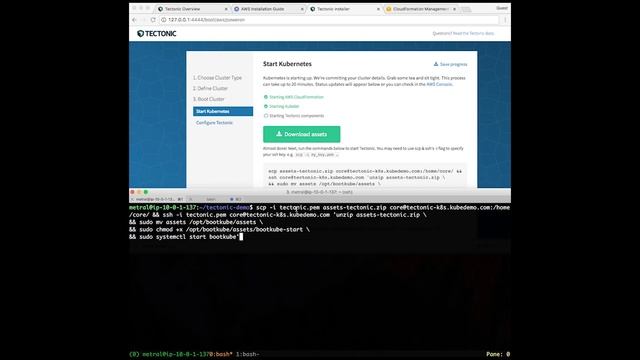Click the Start Kubernetes heading
Image resolution: width=640 pixels, height=360 pixels.
point(287,64)
